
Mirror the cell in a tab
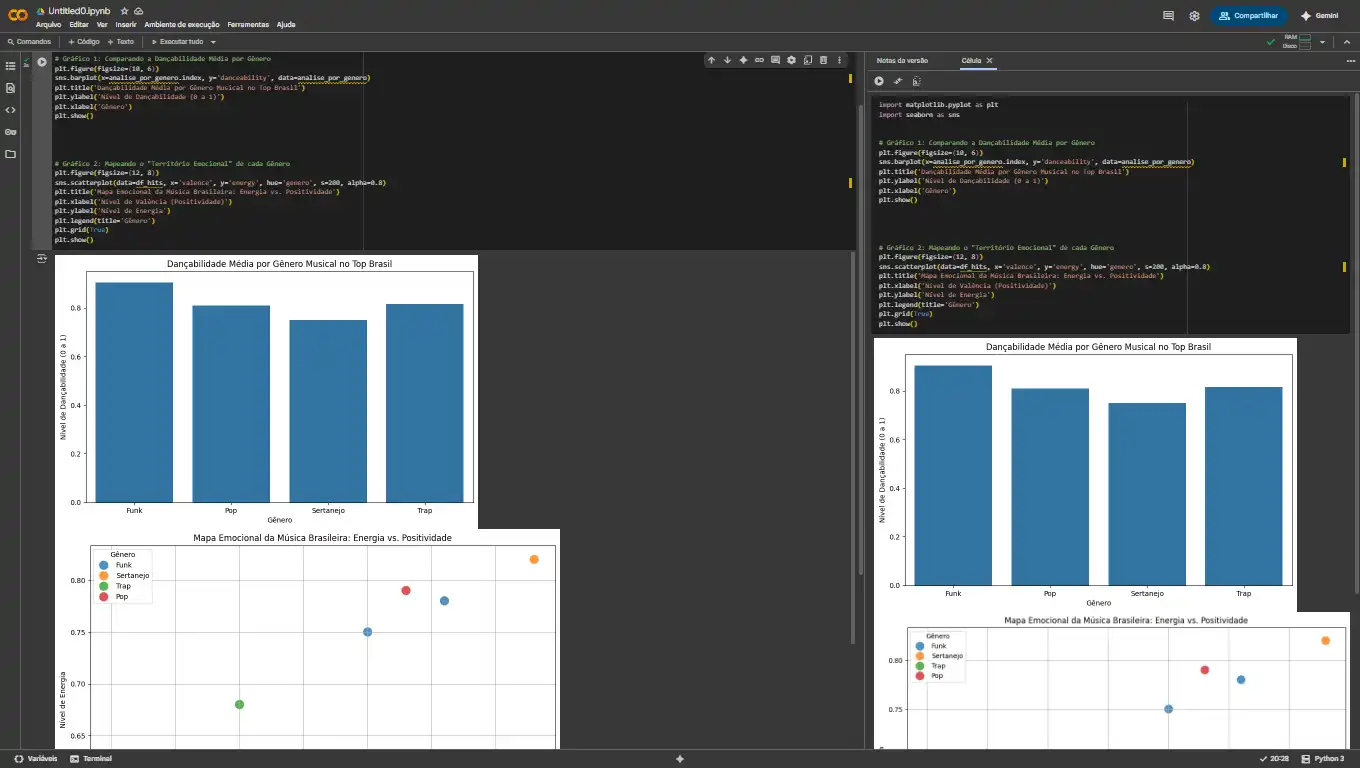pos(807,60)
